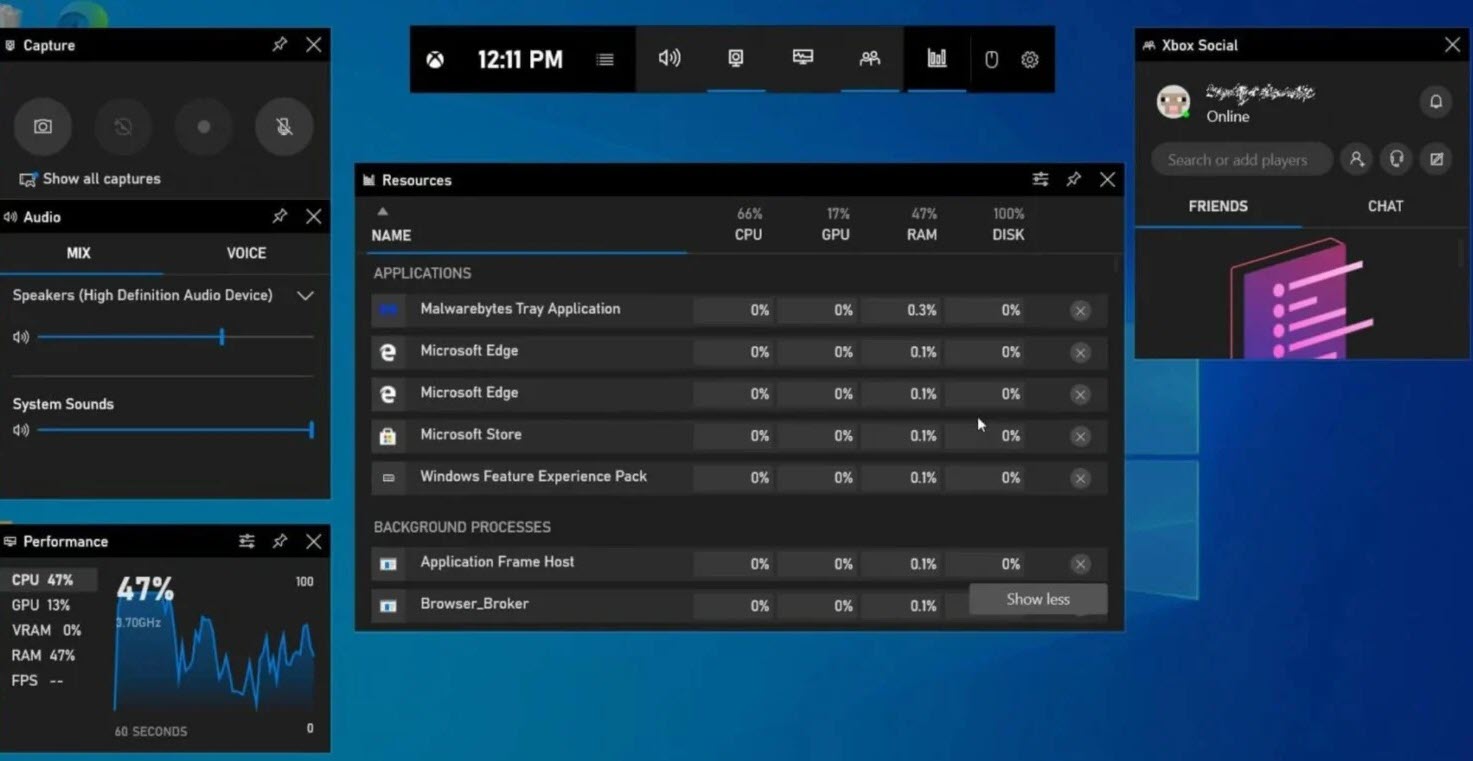
Task: End Malwarebytes Tray Application with its X
Action: click(x=1080, y=311)
